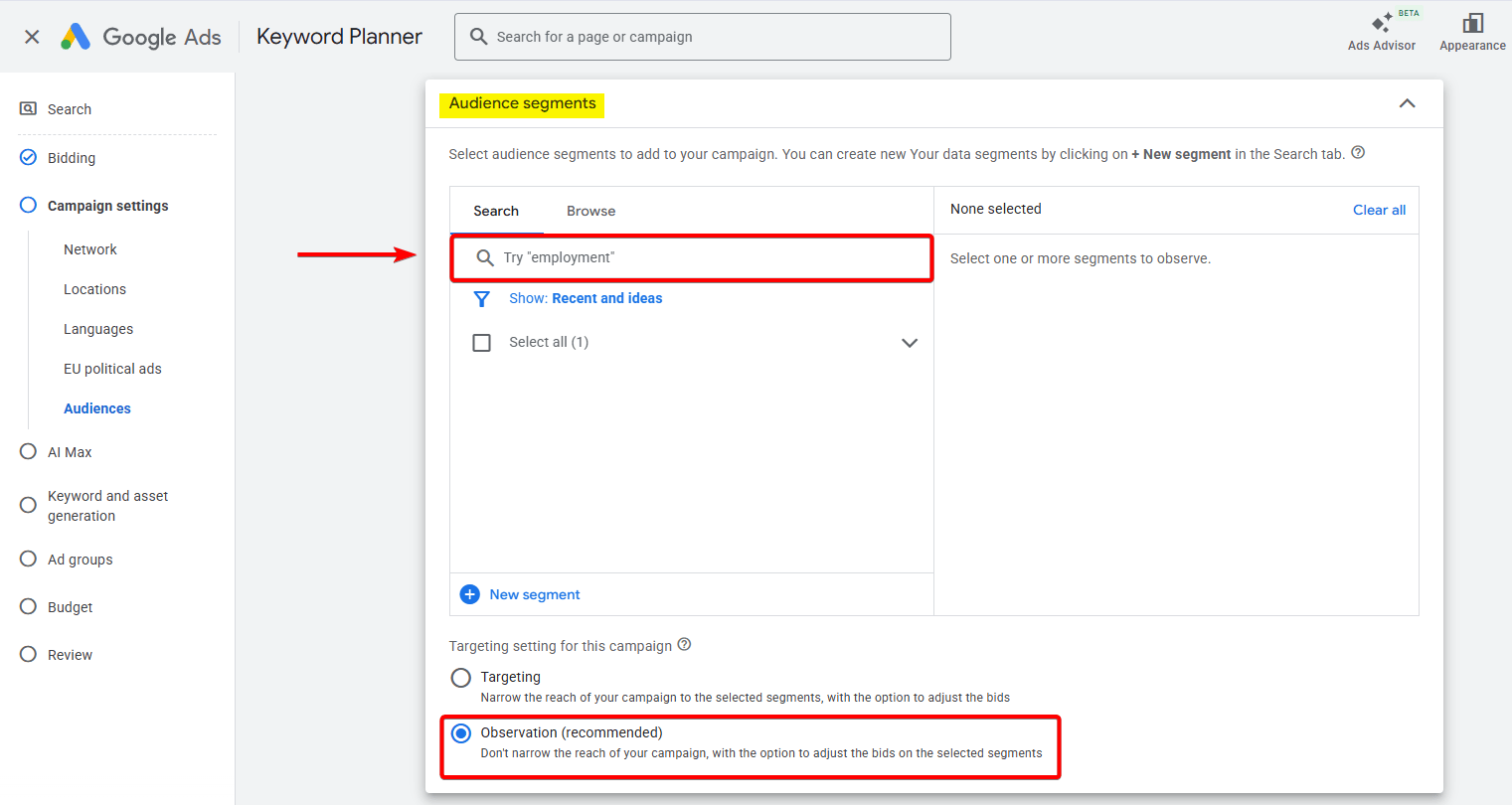Click the plus icon for New segment

[x=470, y=594]
